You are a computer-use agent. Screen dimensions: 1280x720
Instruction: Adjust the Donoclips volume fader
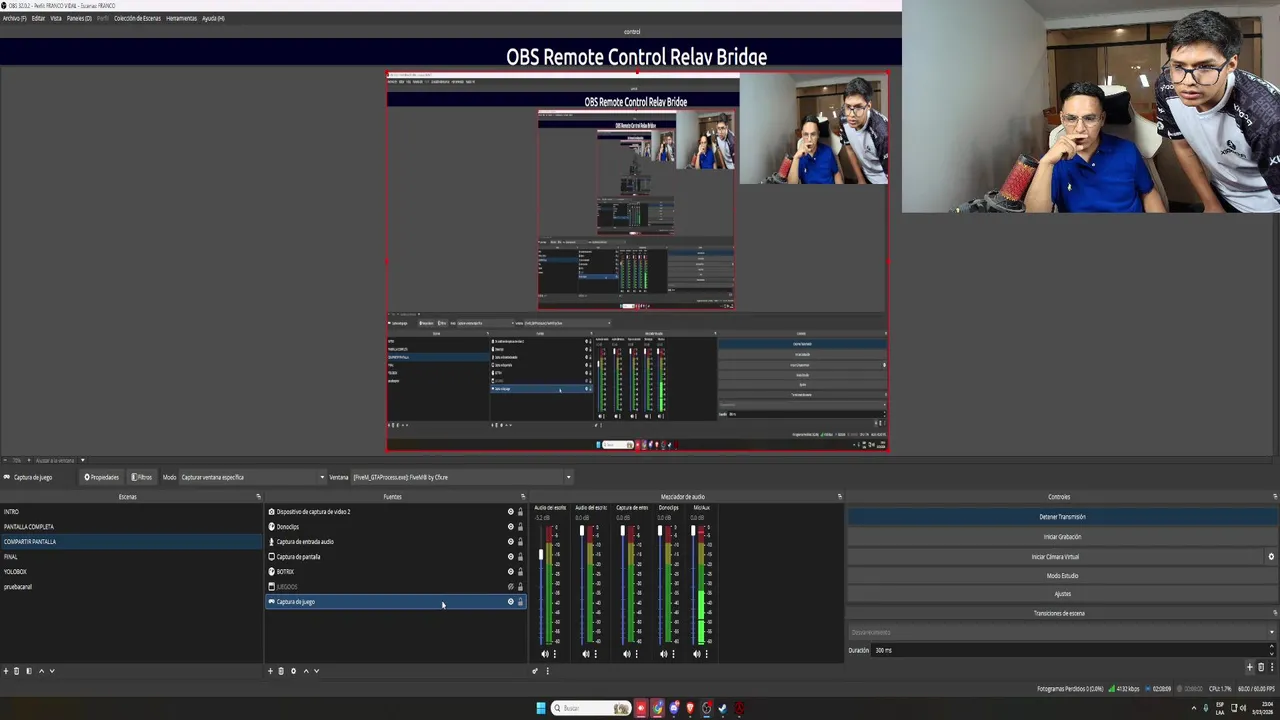(660, 530)
